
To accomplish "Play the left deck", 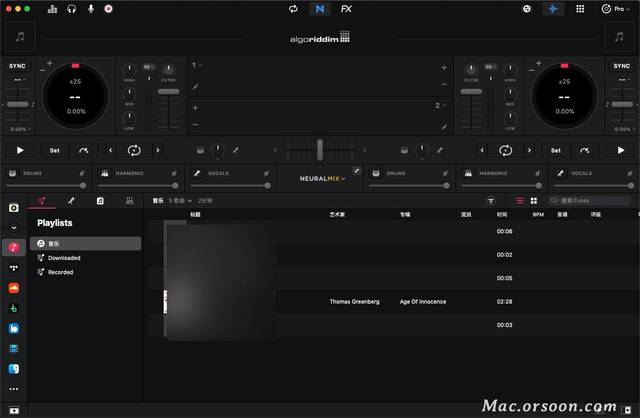I will tap(20, 150).
